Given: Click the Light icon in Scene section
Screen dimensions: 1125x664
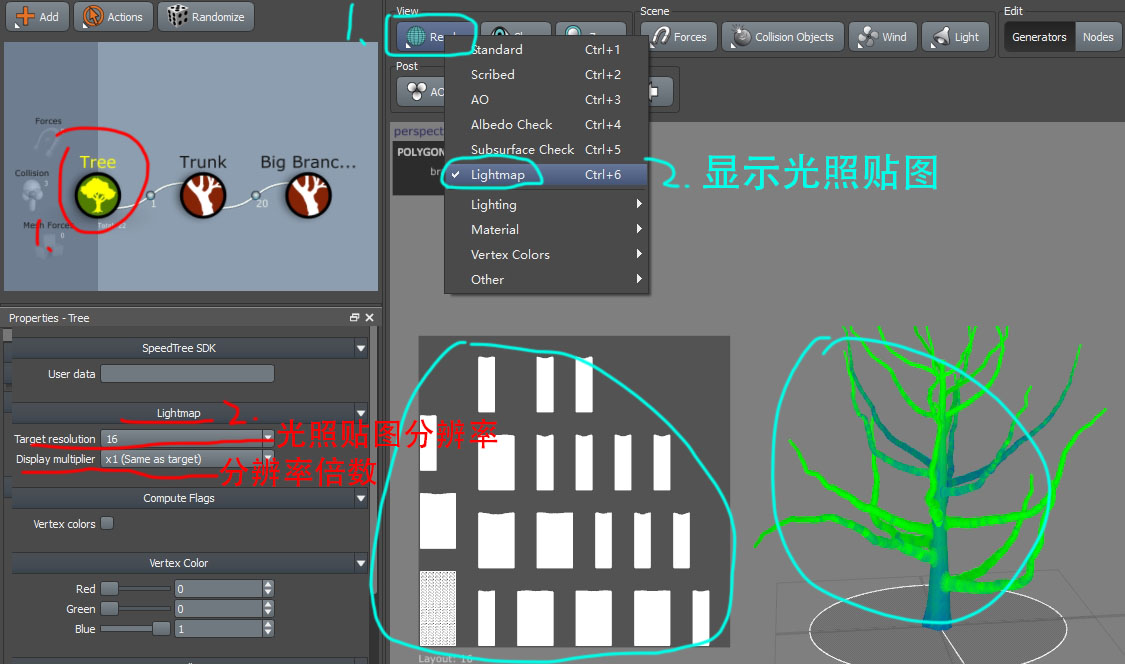Looking at the screenshot, I should pyautogui.click(x=955, y=36).
